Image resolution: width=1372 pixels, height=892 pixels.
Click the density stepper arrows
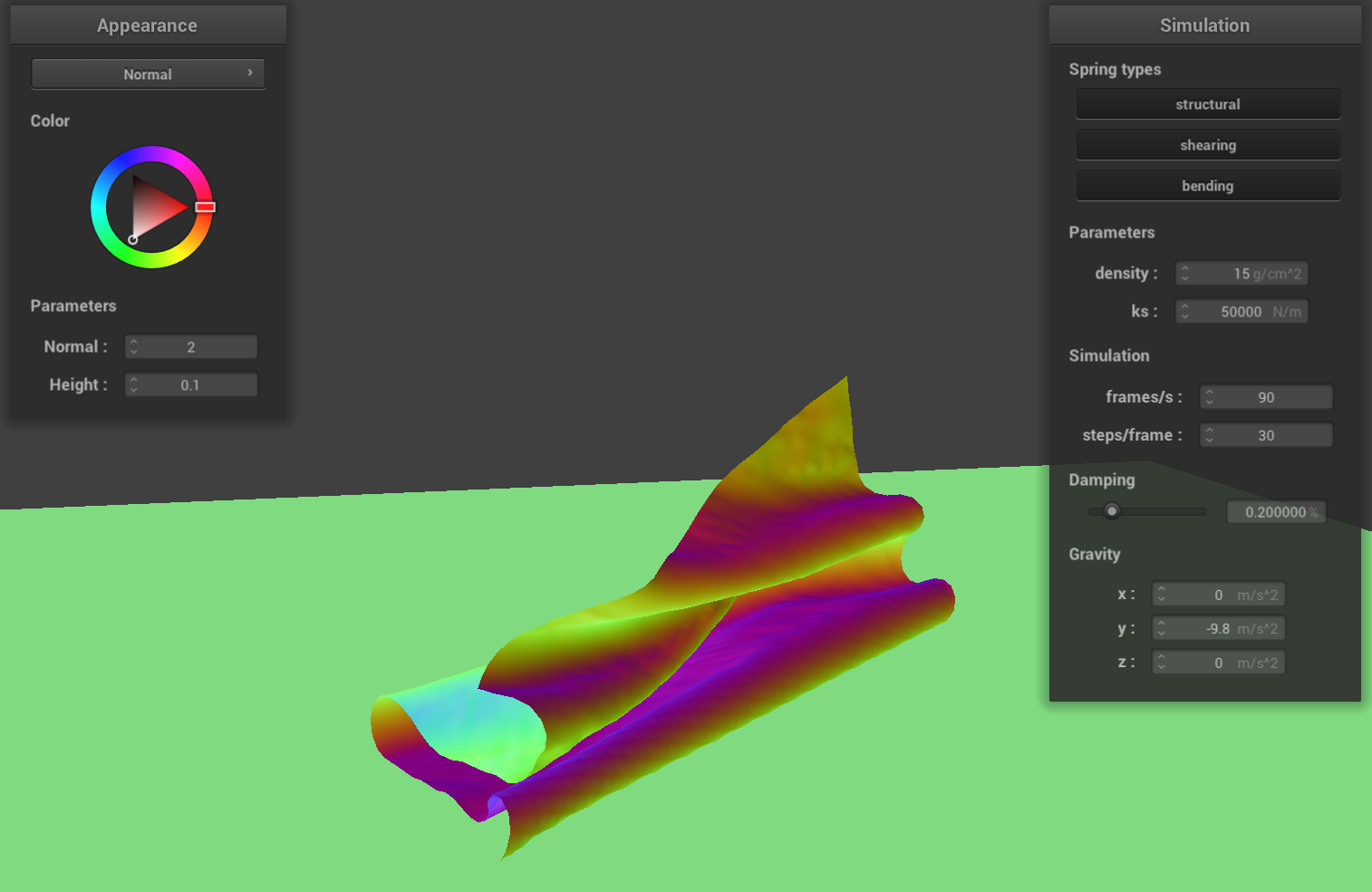pyautogui.click(x=1185, y=274)
